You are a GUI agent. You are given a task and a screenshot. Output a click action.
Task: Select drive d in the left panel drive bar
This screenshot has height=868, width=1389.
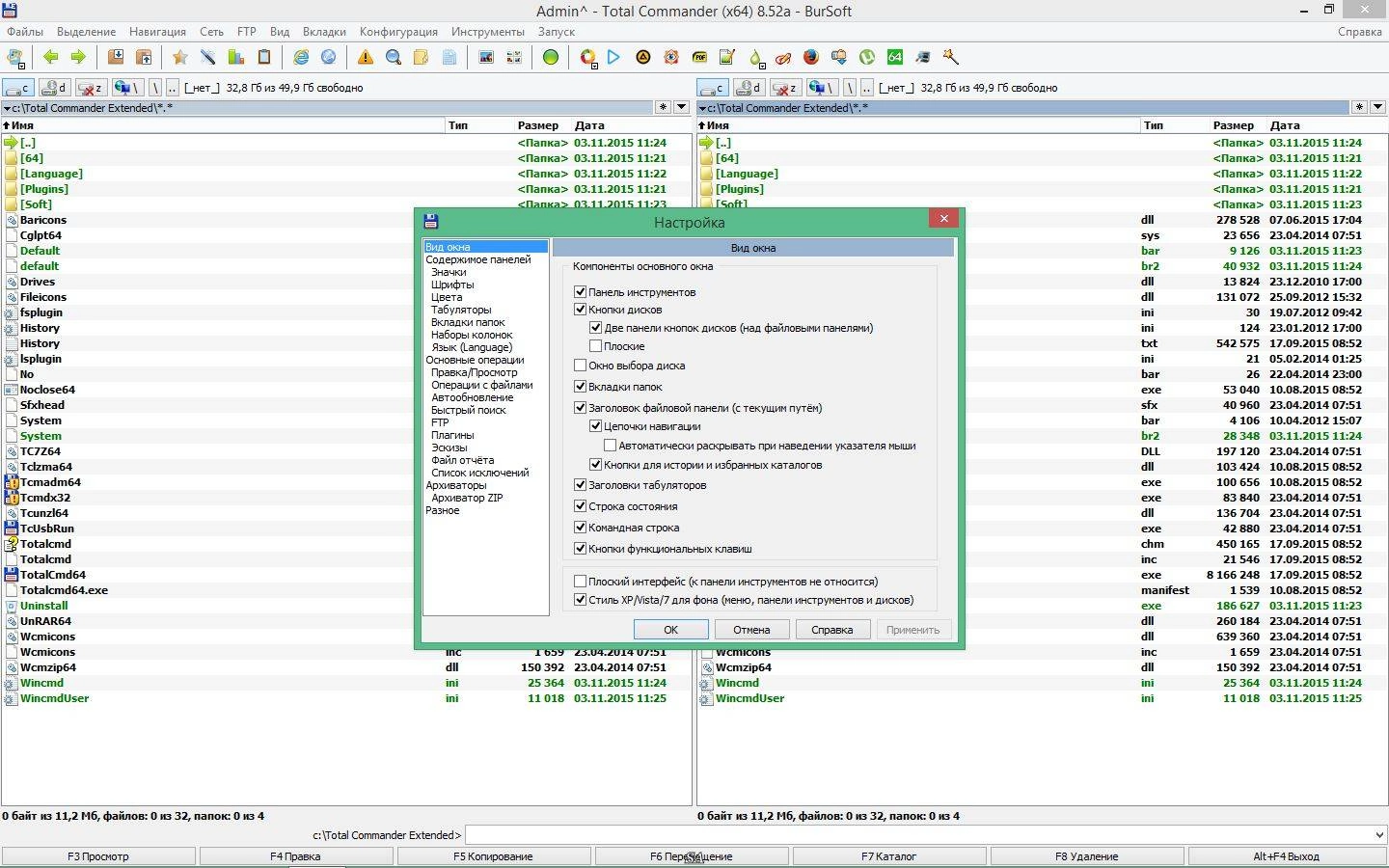pyautogui.click(x=54, y=88)
